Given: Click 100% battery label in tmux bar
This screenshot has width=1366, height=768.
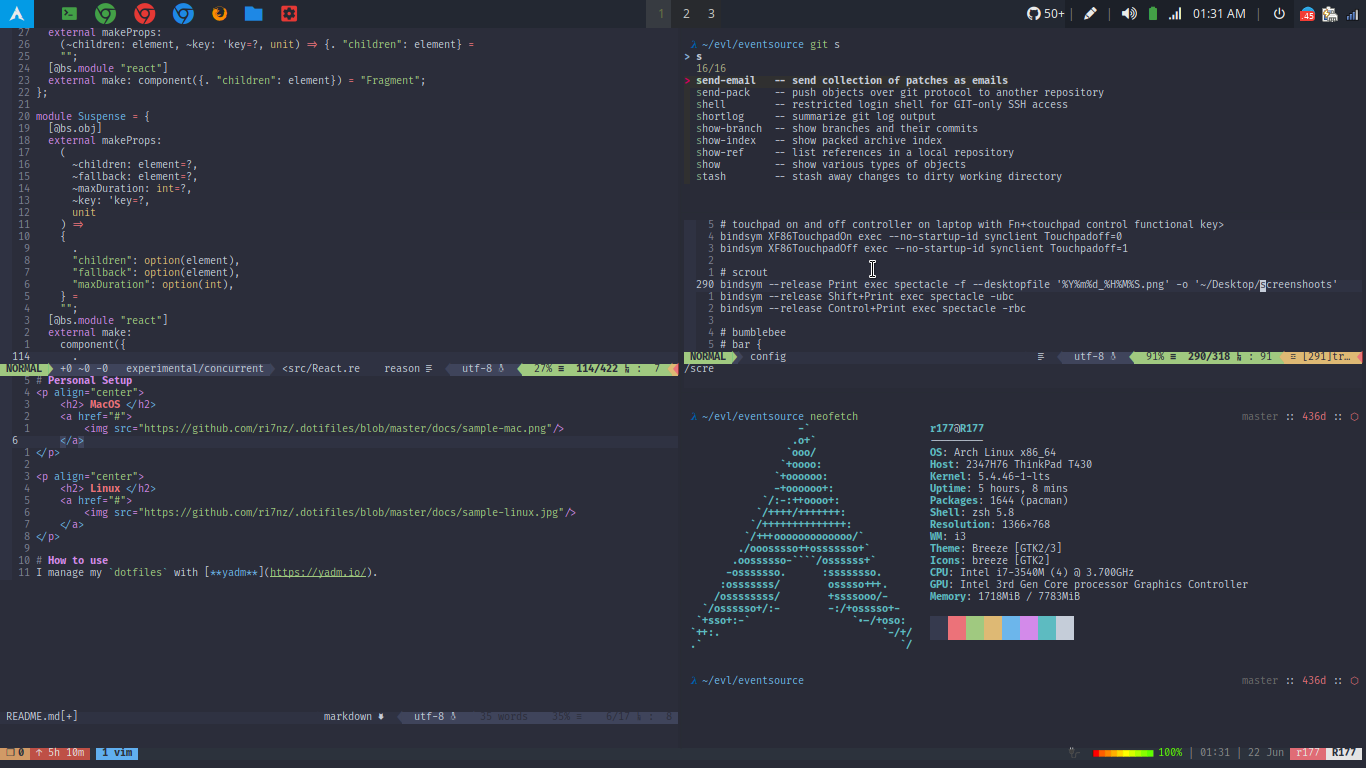Looking at the screenshot, I should click(x=1170, y=752).
